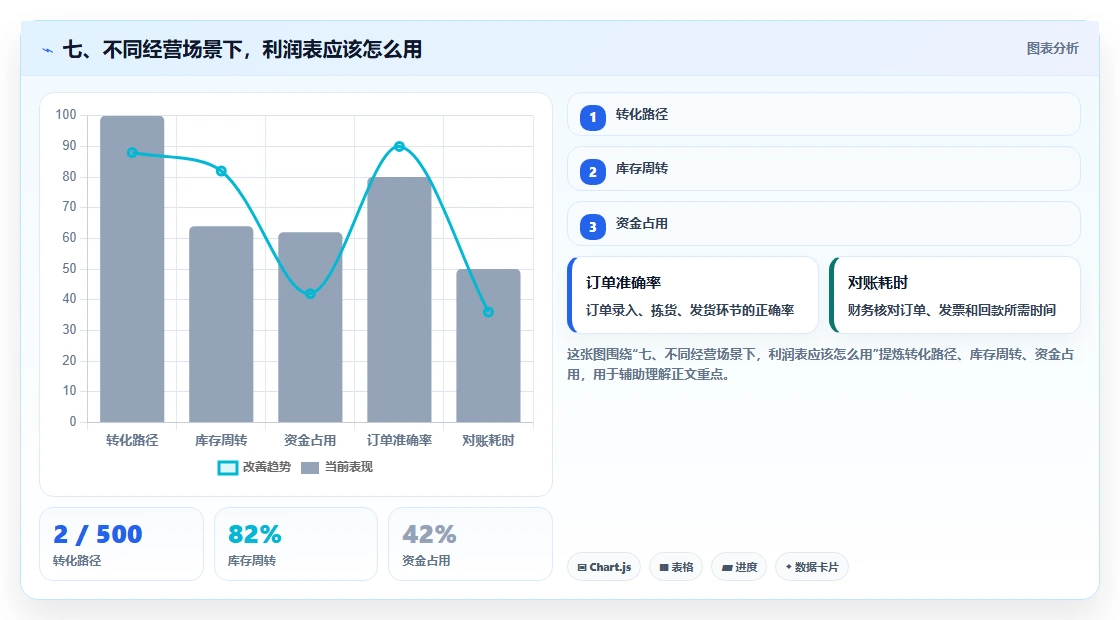Click the trend line point at 转化路径

coord(132,153)
